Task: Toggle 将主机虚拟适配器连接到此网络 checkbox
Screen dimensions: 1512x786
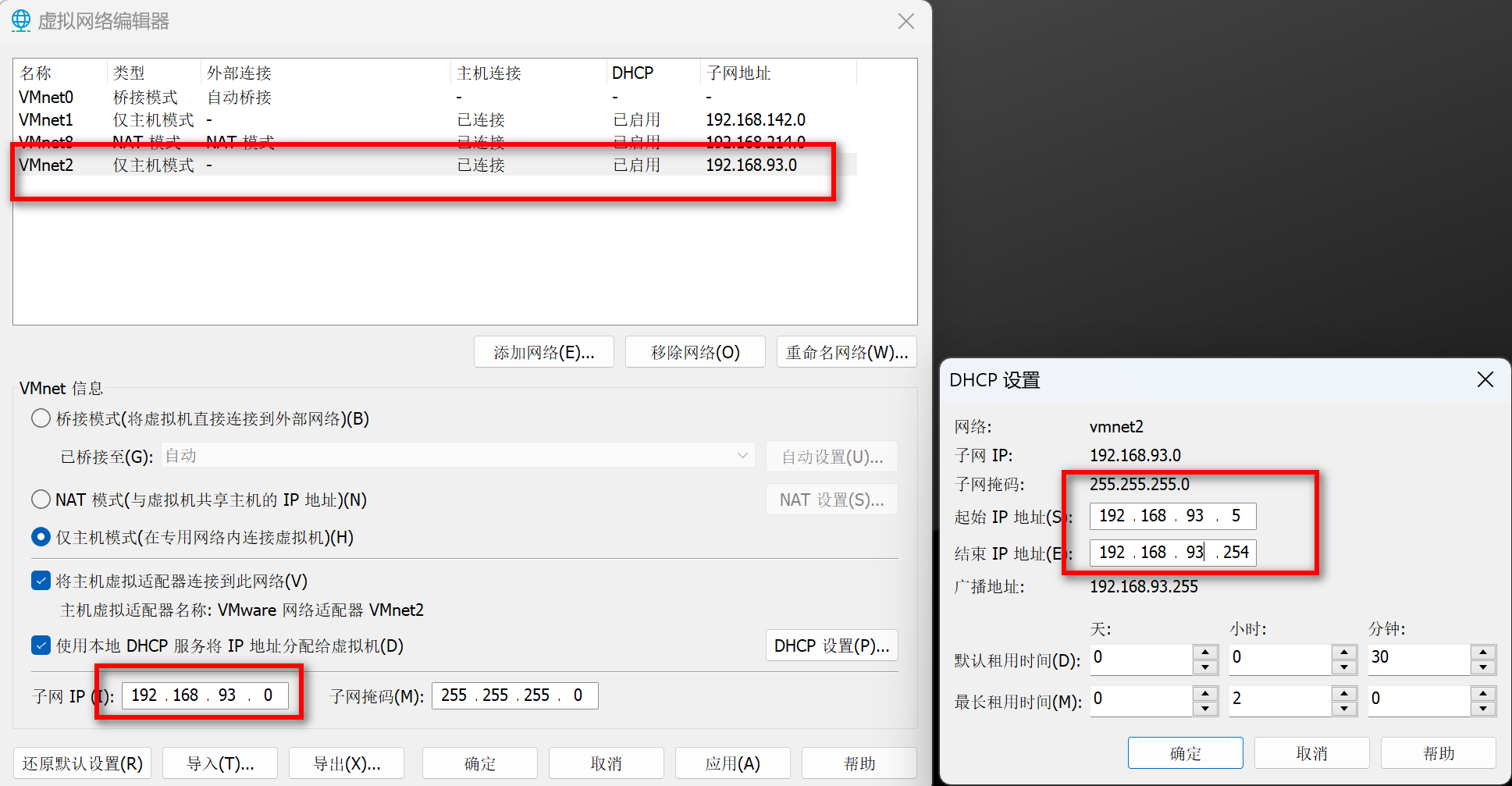Action: [x=41, y=581]
